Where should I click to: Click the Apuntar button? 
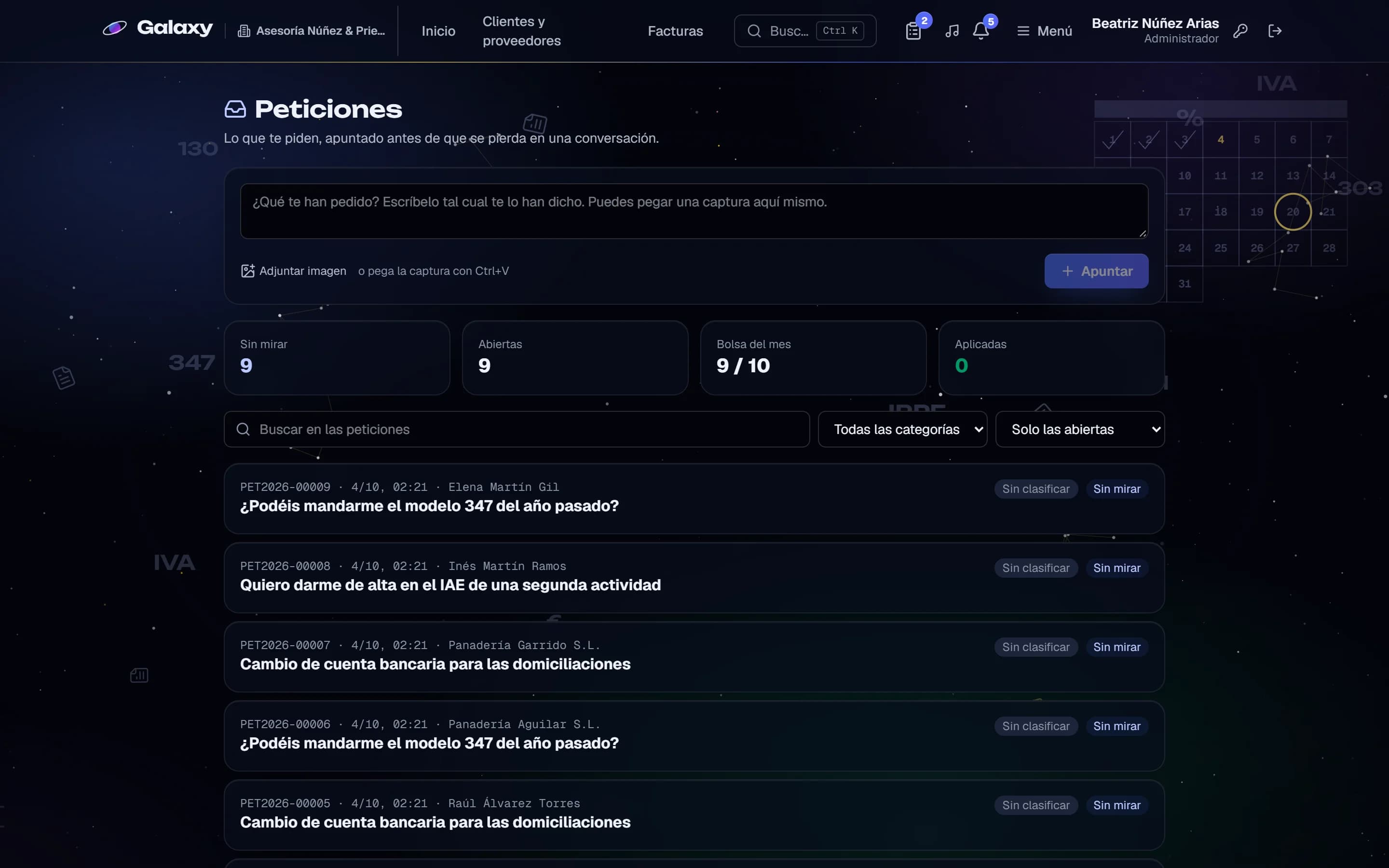click(x=1096, y=271)
